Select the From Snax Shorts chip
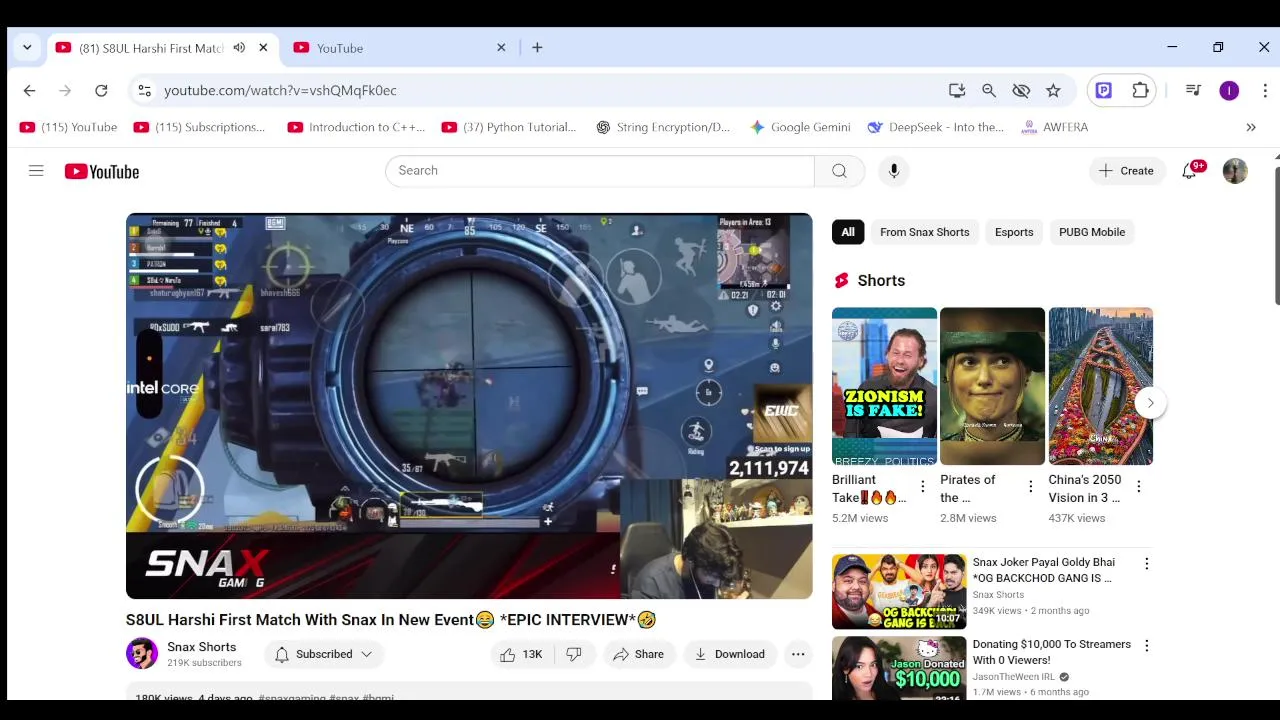 [x=925, y=232]
